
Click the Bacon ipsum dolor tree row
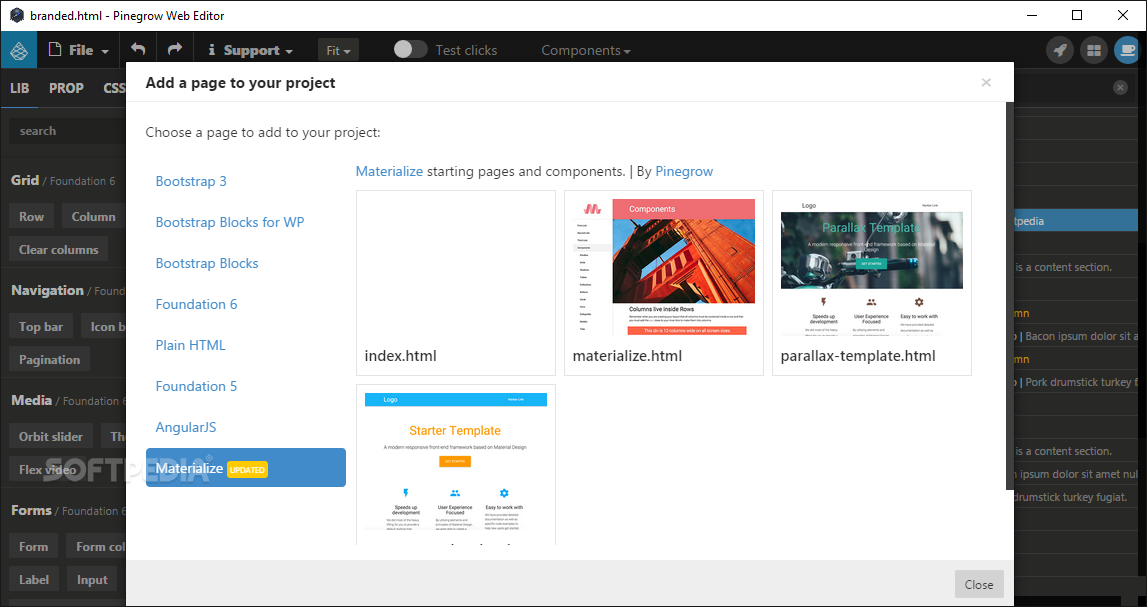[x=1077, y=336]
